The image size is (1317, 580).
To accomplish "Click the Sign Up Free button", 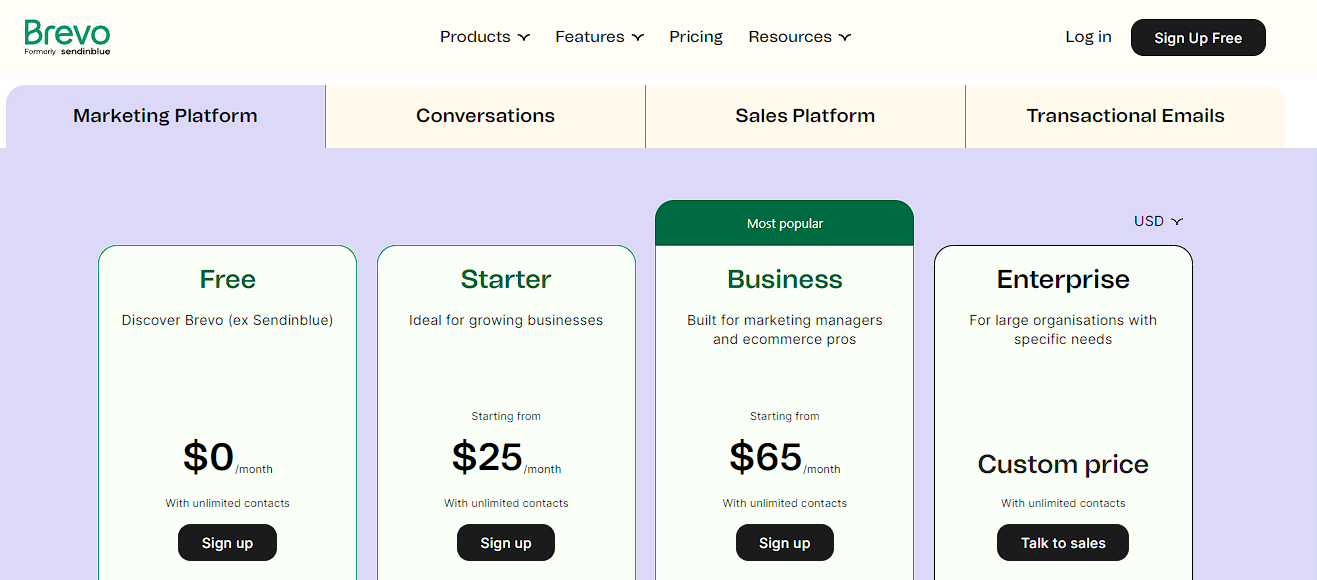I will 1198,38.
